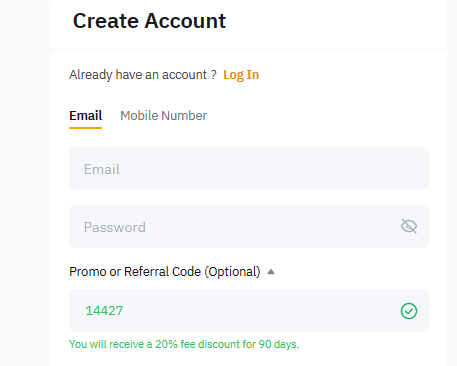Click the gray Password placeholder text

point(115,227)
